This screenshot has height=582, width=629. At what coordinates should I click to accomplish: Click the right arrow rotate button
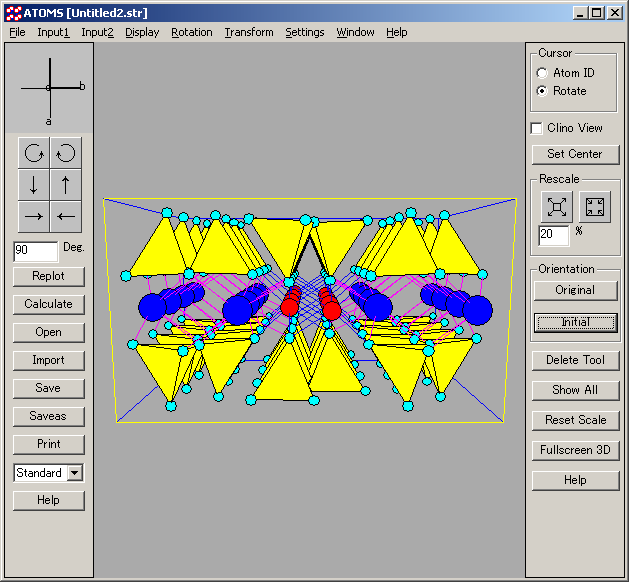(x=34, y=216)
